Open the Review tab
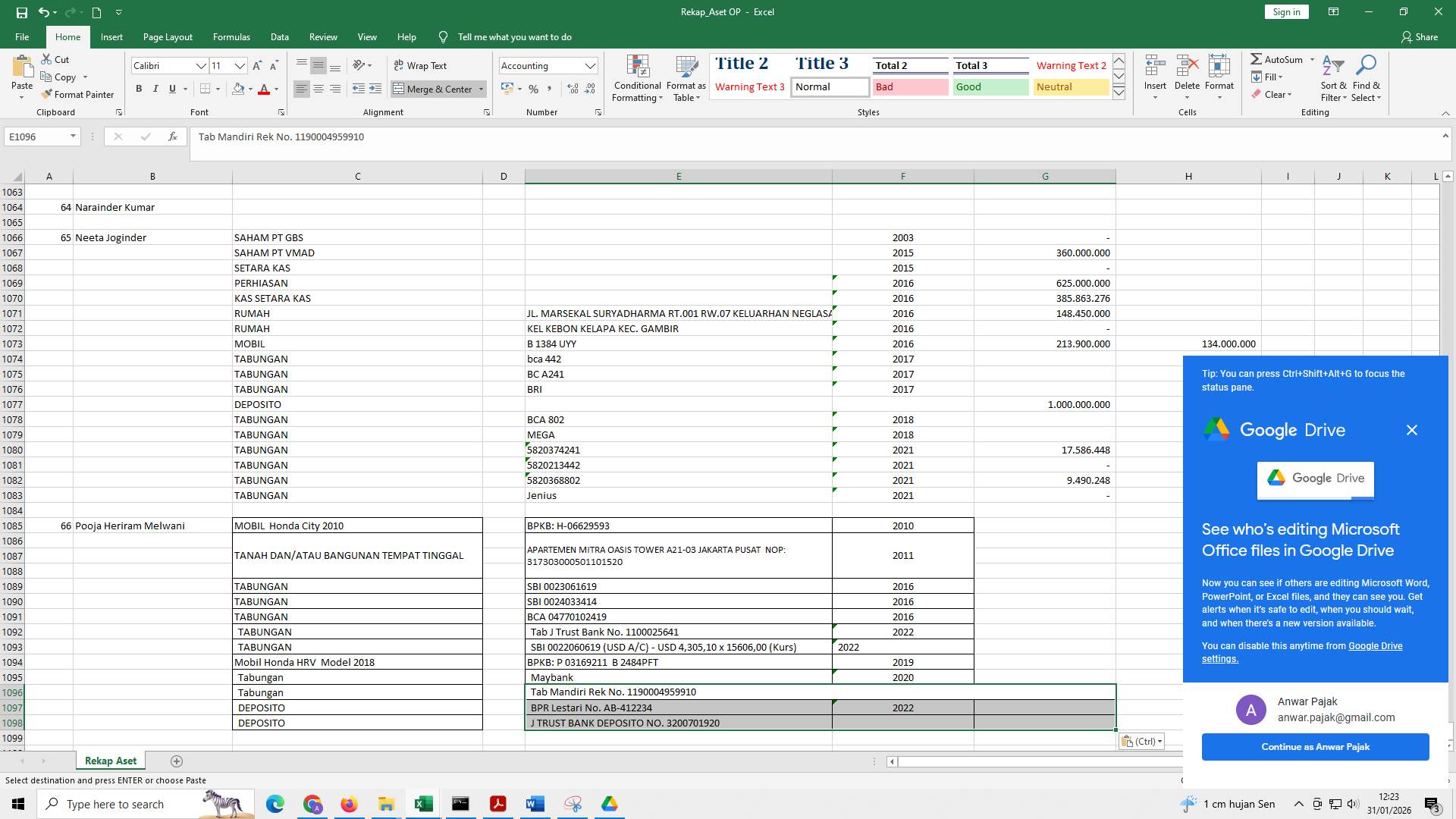The height and width of the screenshot is (819, 1456). coord(323,36)
